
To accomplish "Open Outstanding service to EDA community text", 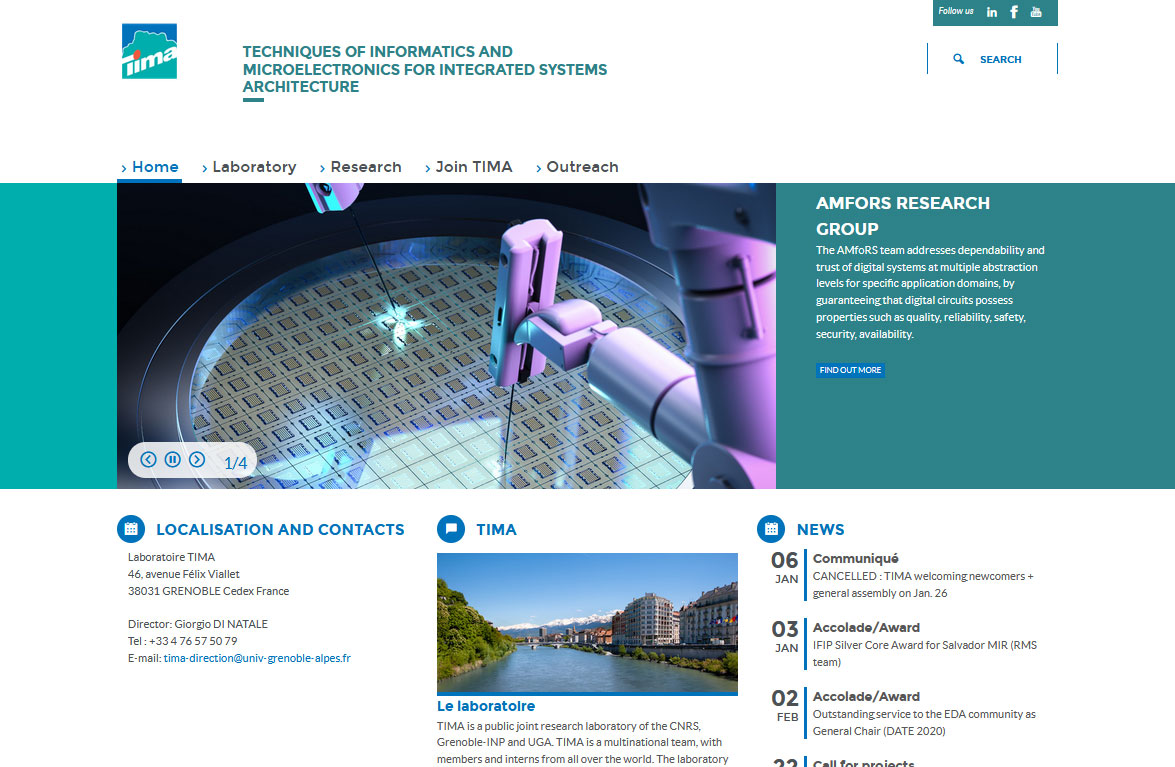I will [924, 723].
